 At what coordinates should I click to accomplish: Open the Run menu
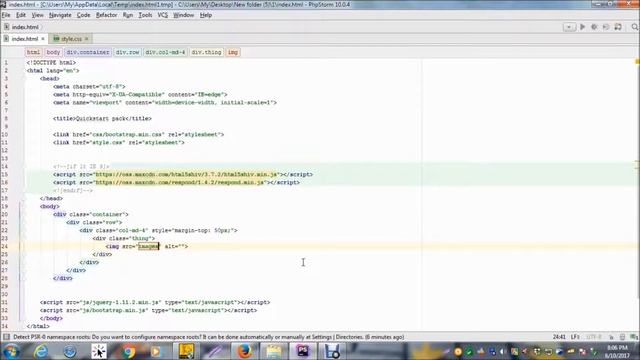tap(128, 15)
